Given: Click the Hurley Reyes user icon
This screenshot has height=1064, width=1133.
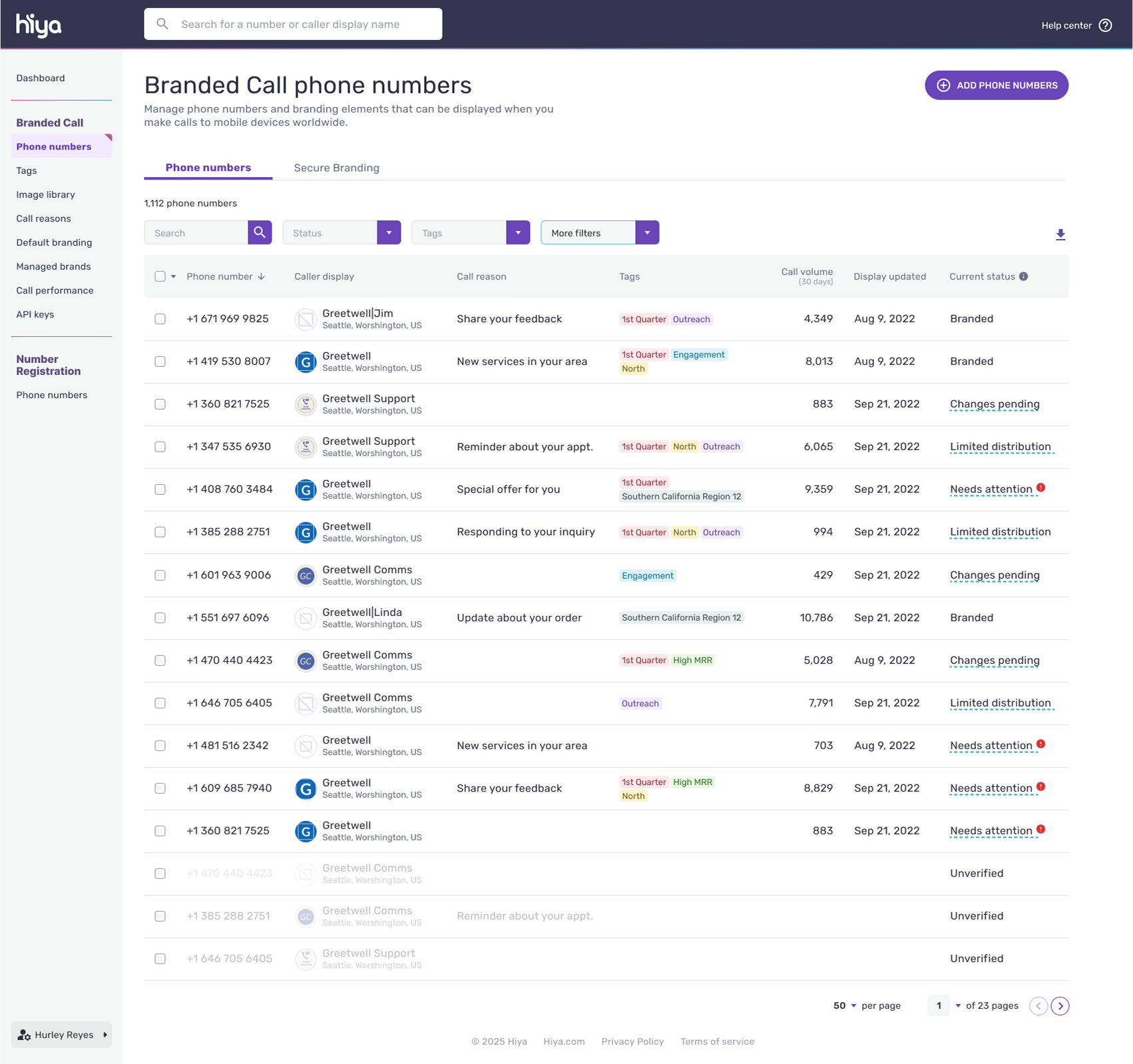Looking at the screenshot, I should coord(24,1035).
